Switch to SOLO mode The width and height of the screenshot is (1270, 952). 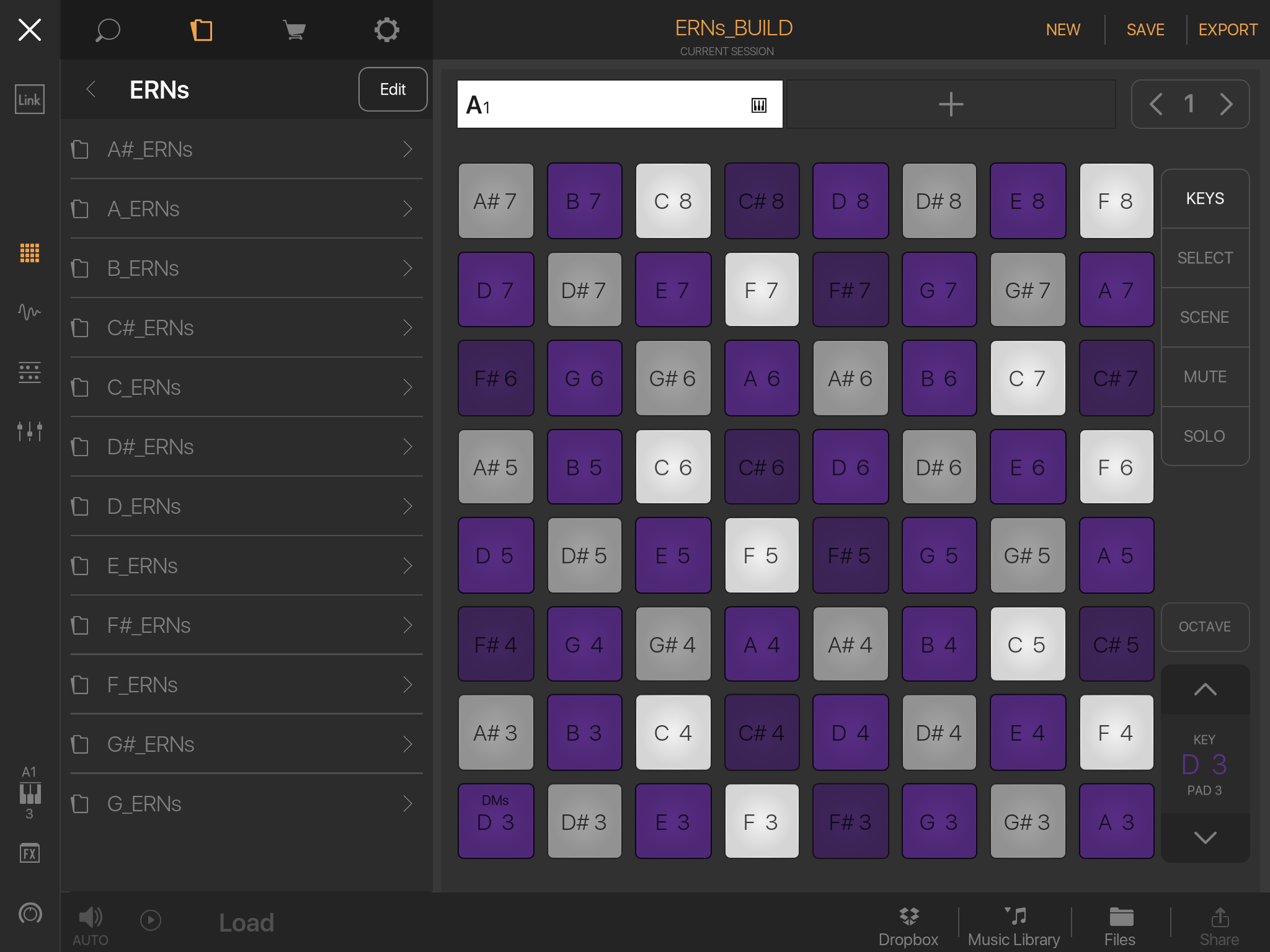[x=1205, y=436]
